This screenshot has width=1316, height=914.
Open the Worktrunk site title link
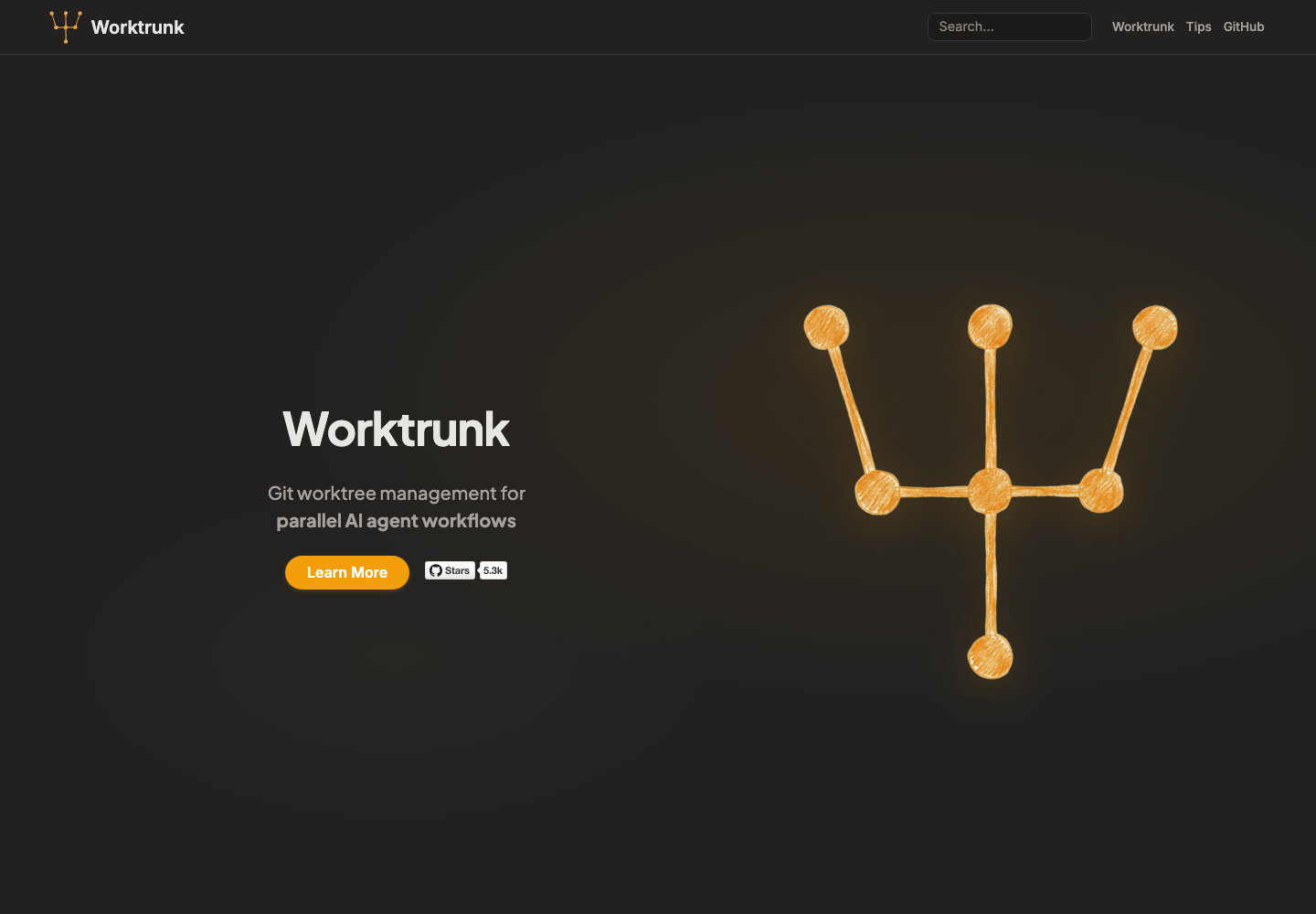137,27
